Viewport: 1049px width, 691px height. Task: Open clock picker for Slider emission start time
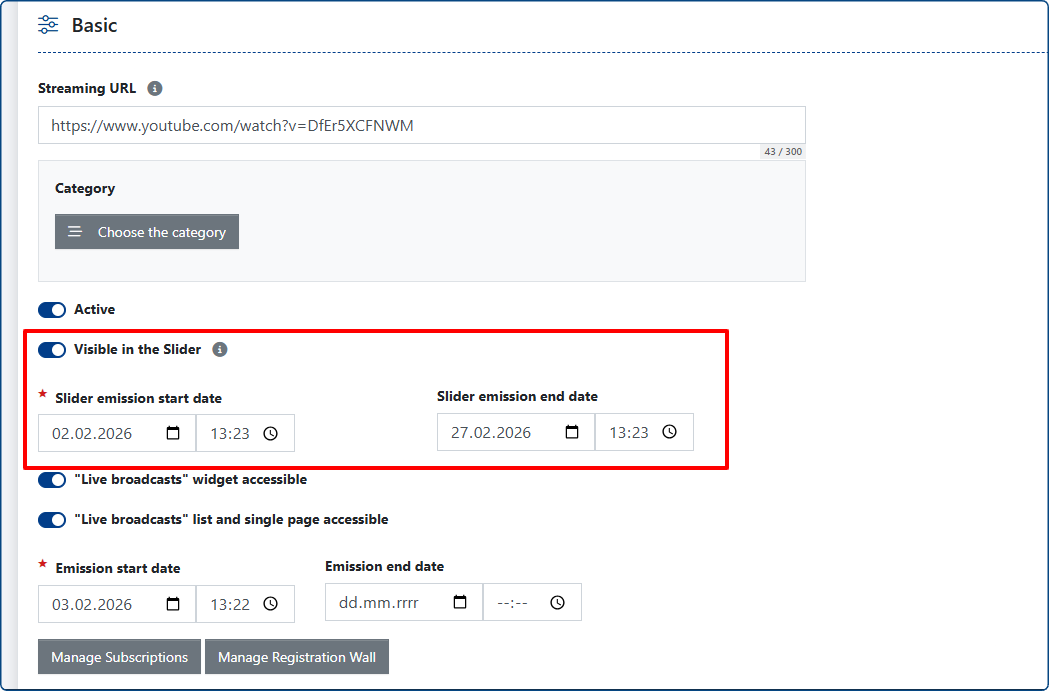point(270,433)
